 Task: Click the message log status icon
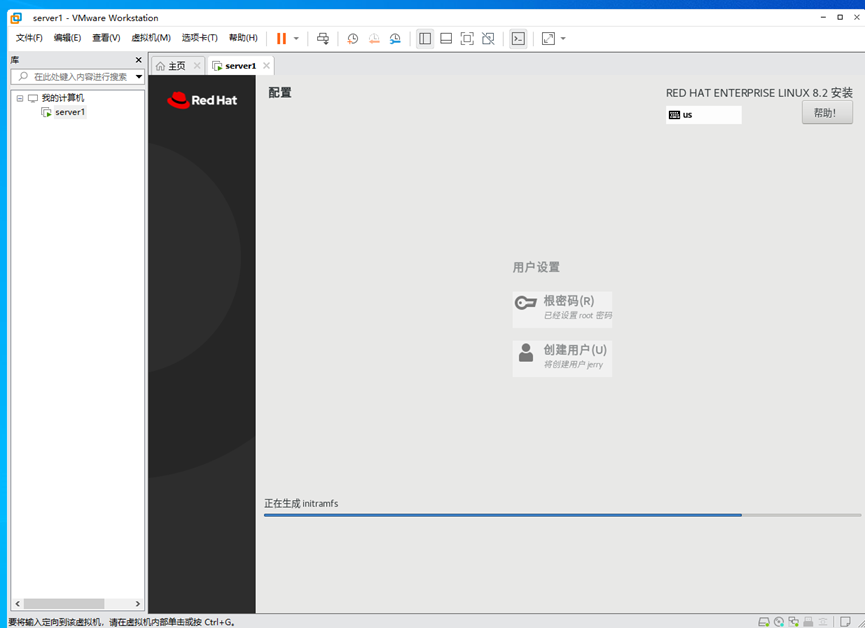pos(845,622)
